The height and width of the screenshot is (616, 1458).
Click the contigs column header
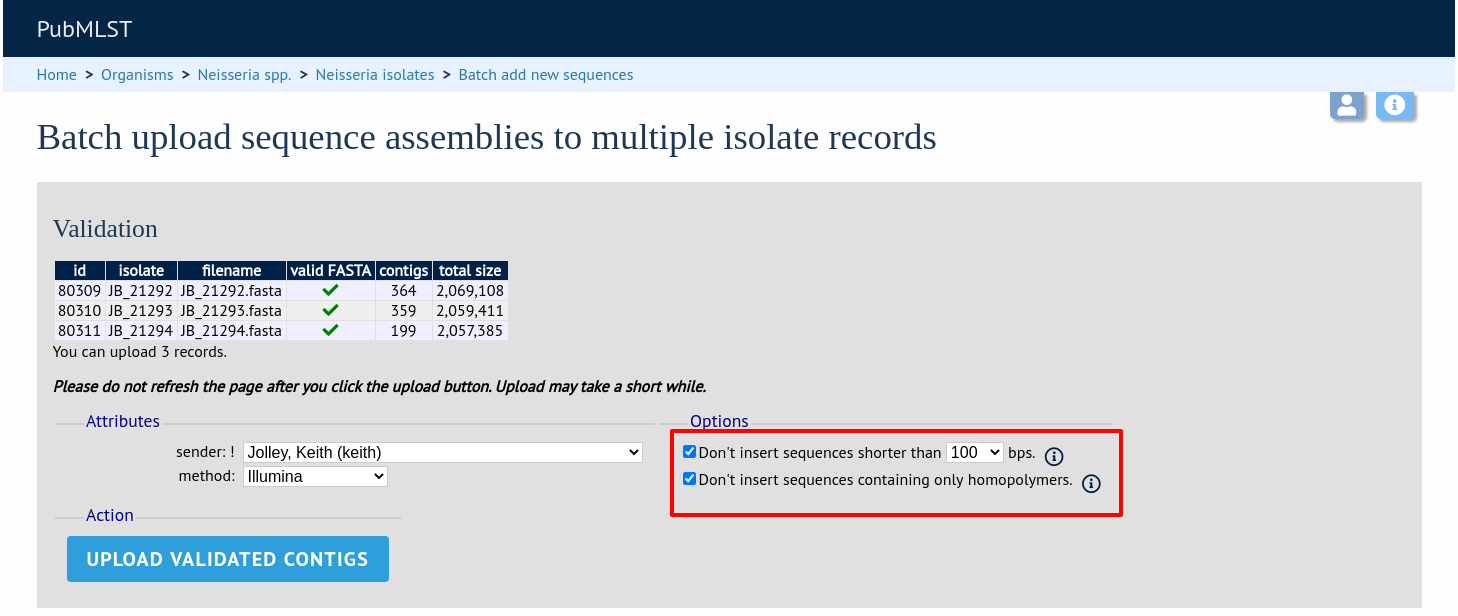(404, 270)
